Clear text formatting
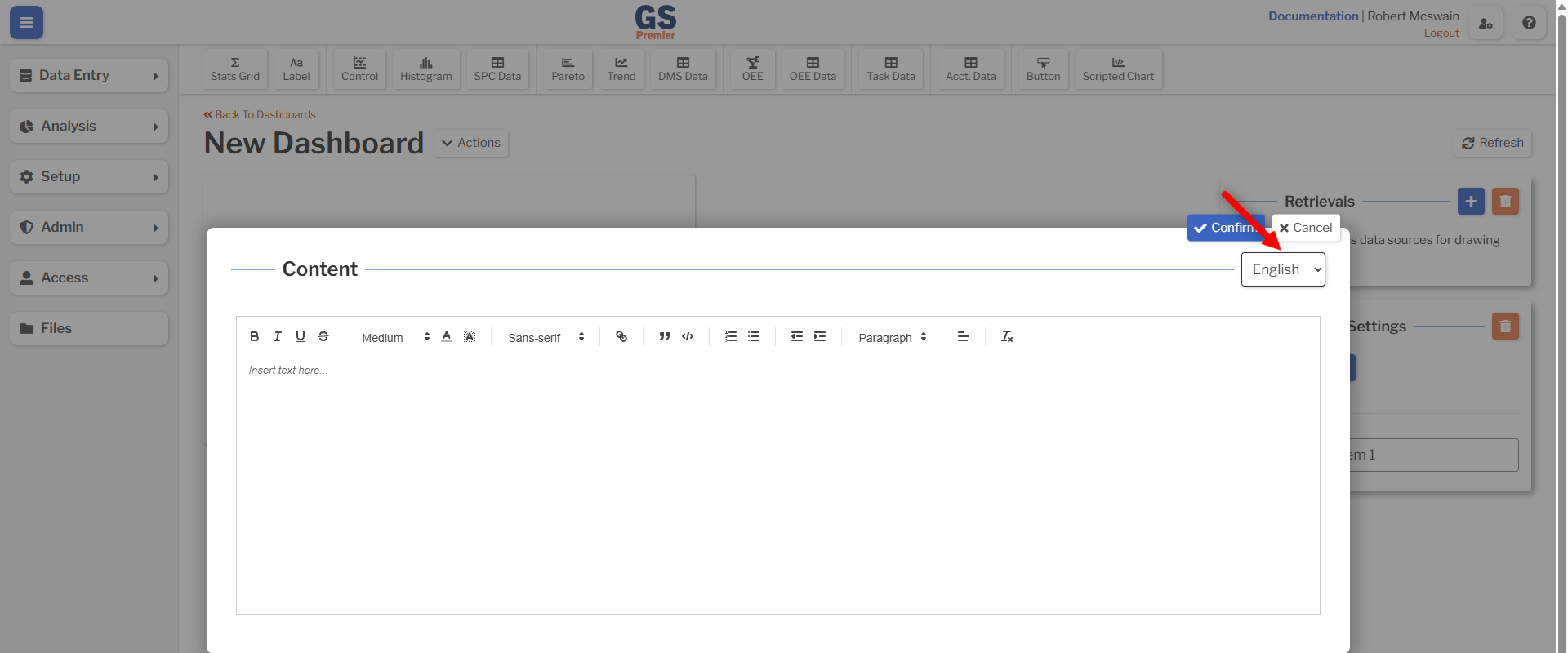 tap(1007, 336)
